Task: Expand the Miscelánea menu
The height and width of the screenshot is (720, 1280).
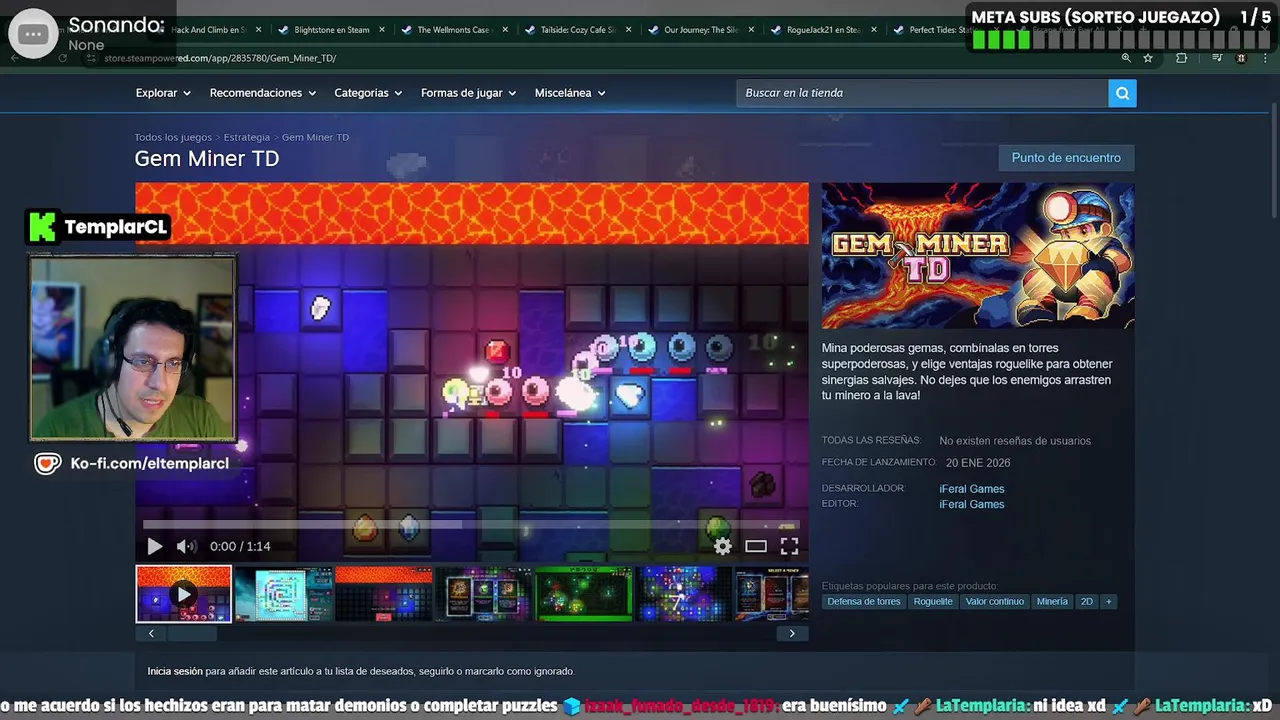Action: (x=570, y=93)
